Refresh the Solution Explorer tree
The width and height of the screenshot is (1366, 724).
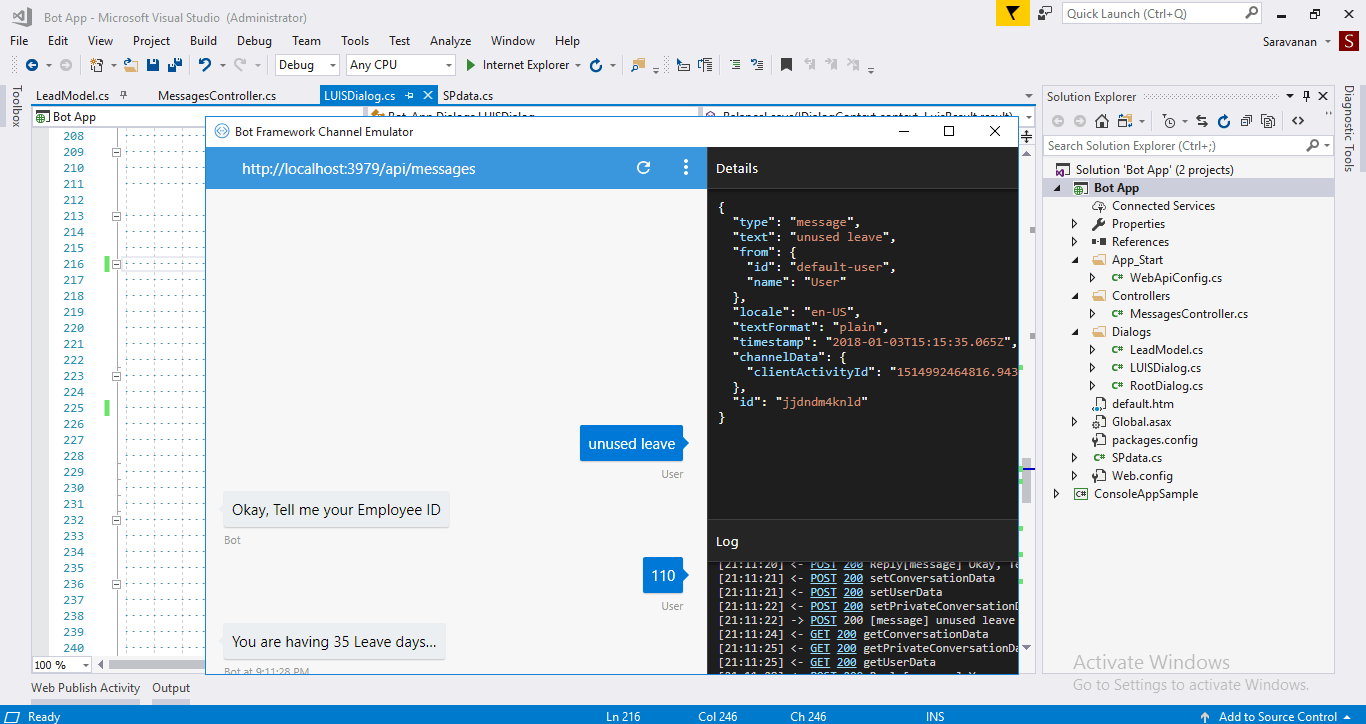pyautogui.click(x=1224, y=121)
